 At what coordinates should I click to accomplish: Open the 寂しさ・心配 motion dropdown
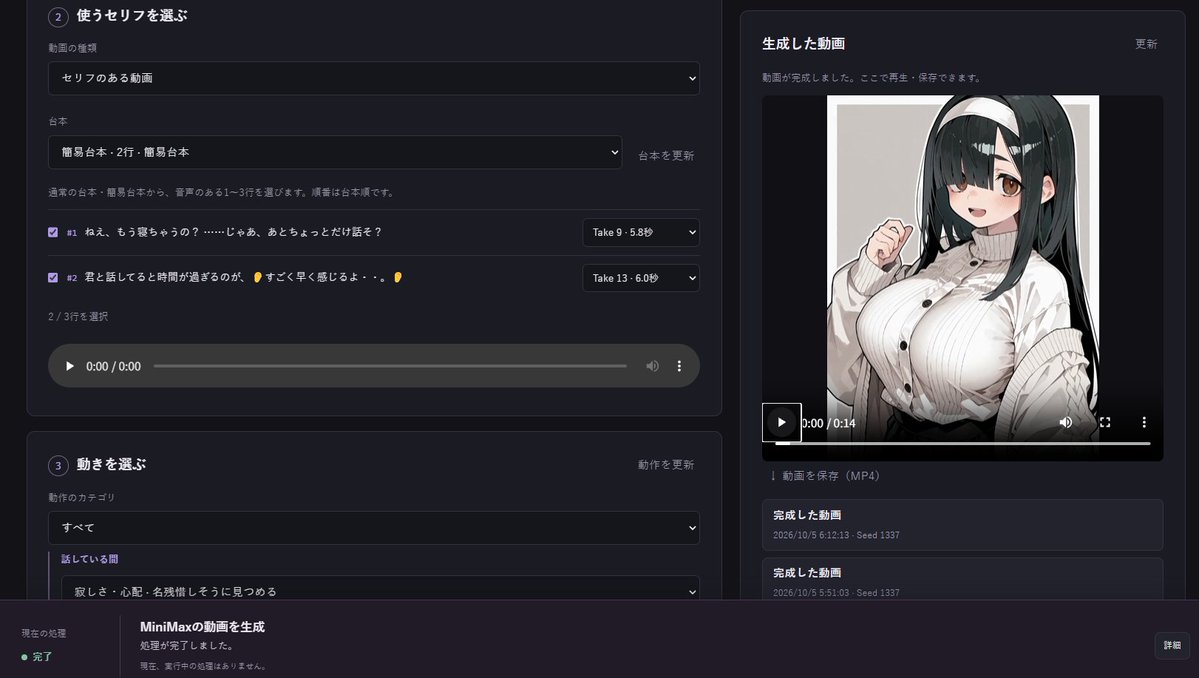click(x=380, y=590)
